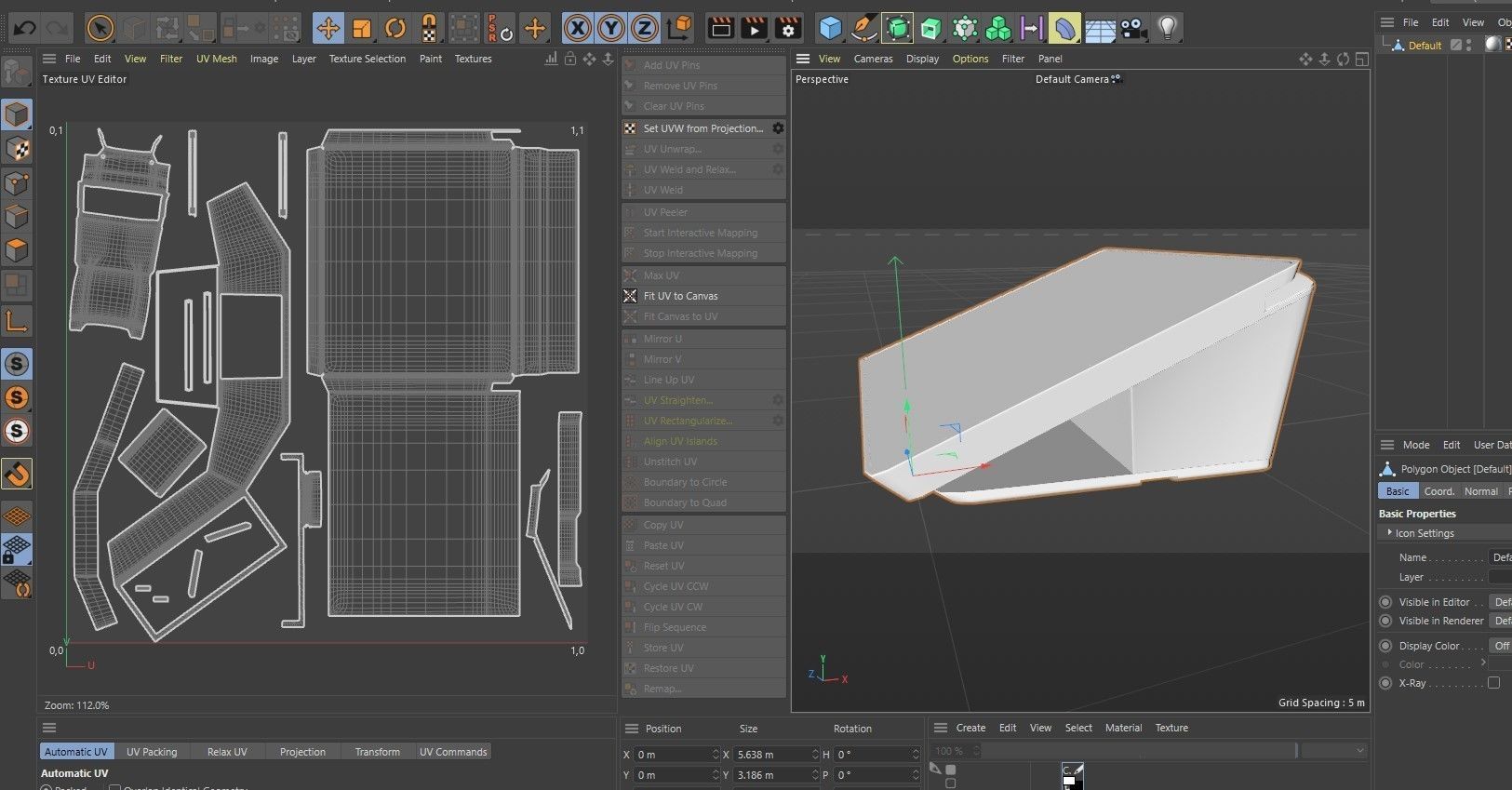Click the X size 5.638 m field
The width and height of the screenshot is (1512, 790).
[x=777, y=755]
